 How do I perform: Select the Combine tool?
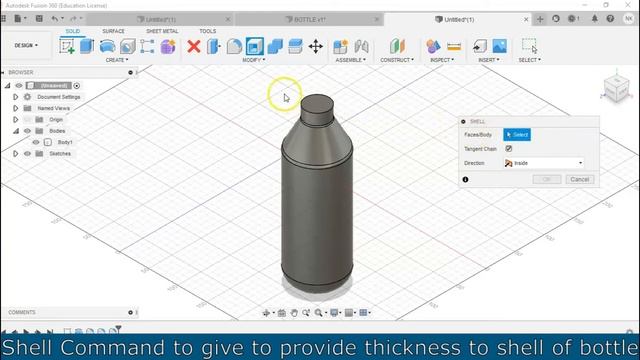[x=275, y=46]
